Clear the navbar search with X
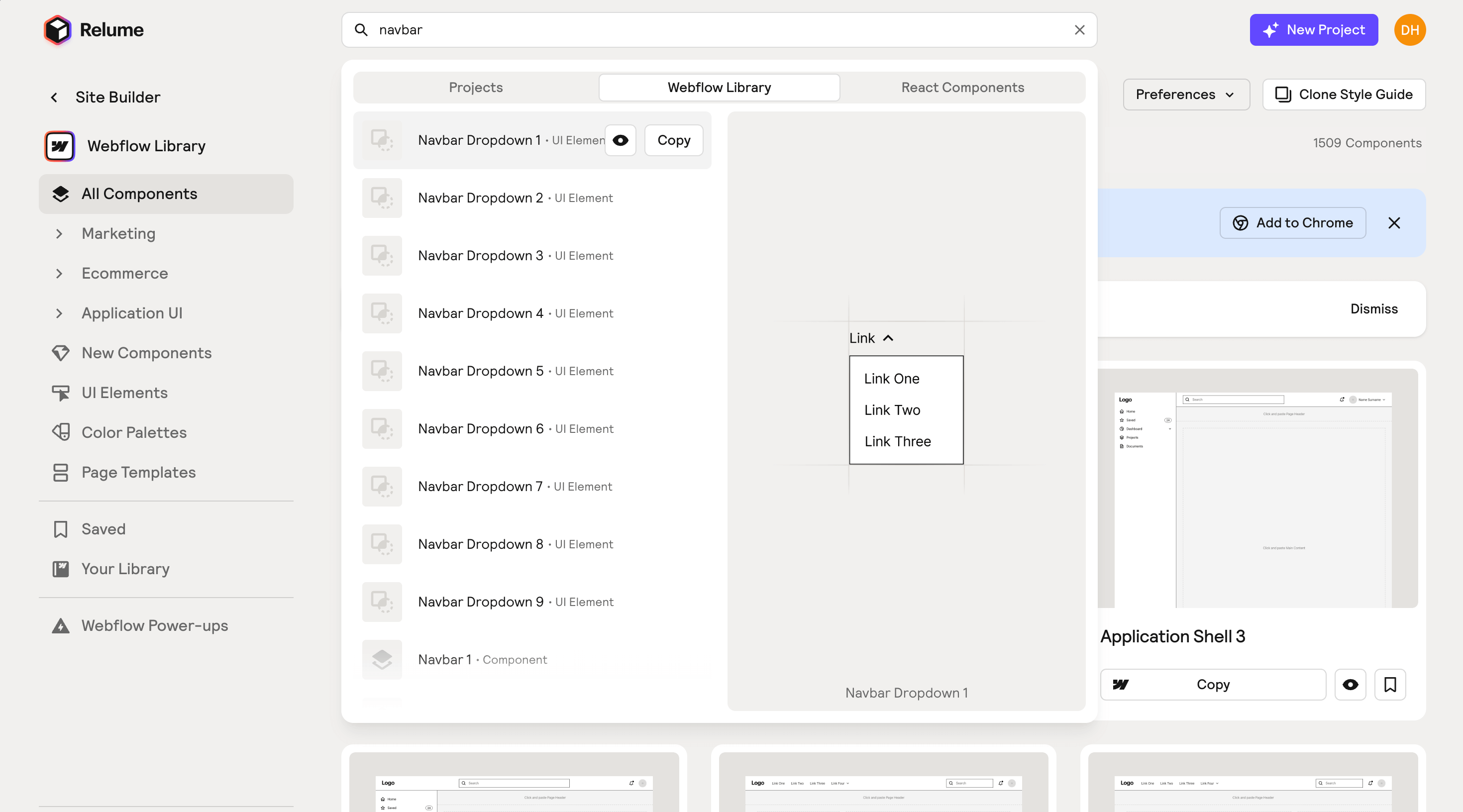The width and height of the screenshot is (1463, 812). click(1080, 29)
